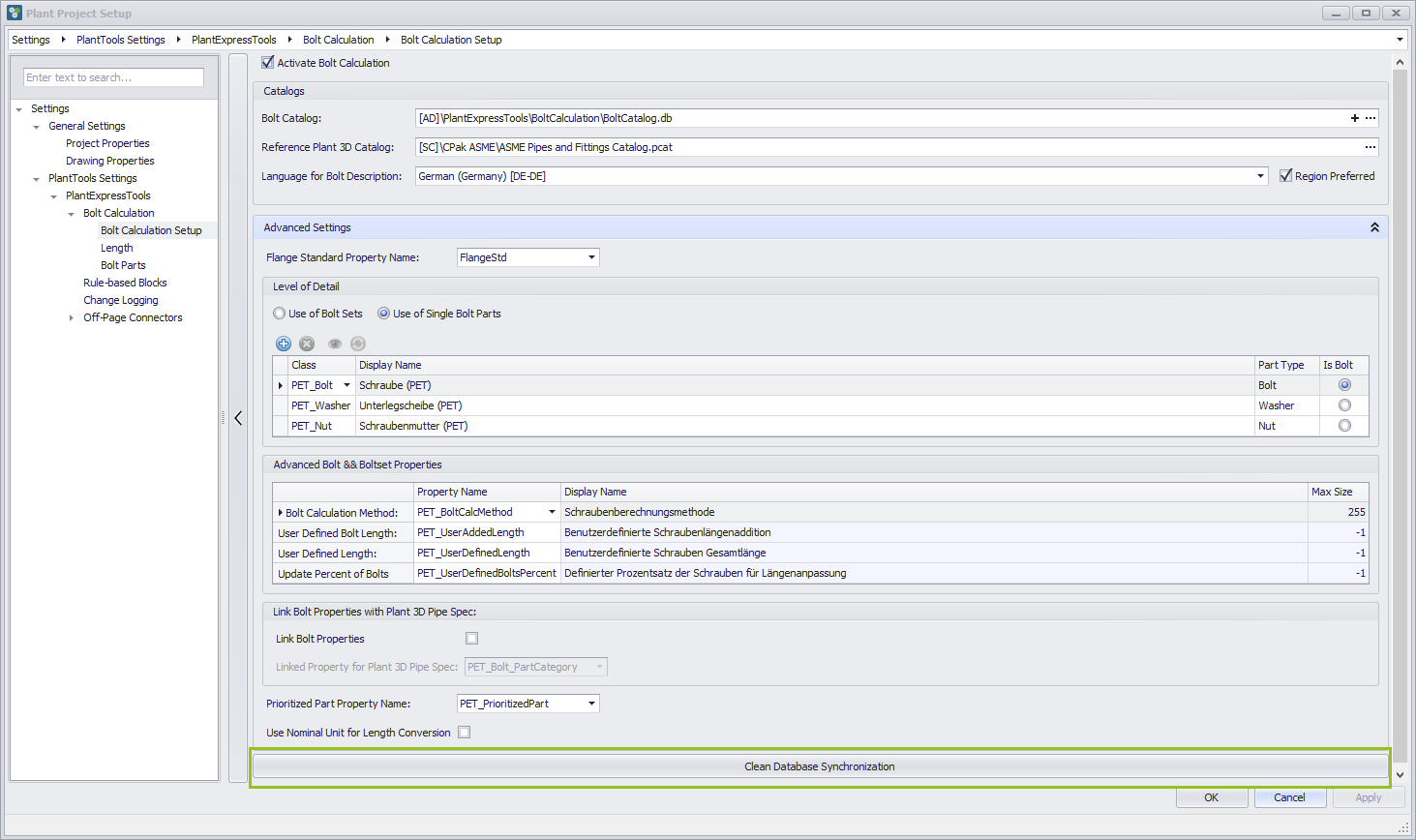The image size is (1416, 840).
Task: Click vertical scrollbar down arrow
Action: [x=1400, y=775]
